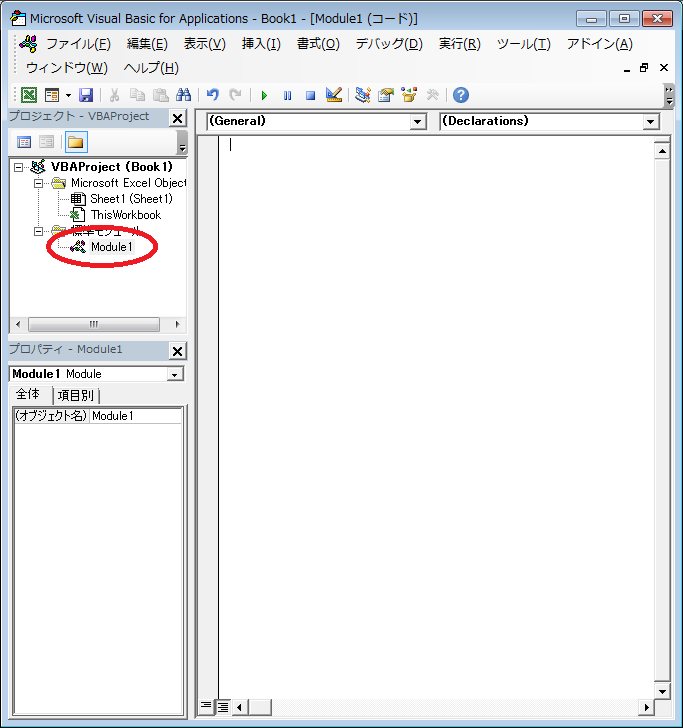Click the Toolbox hammer-wrench icon
Image resolution: width=683 pixels, height=728 pixels.
[432, 95]
